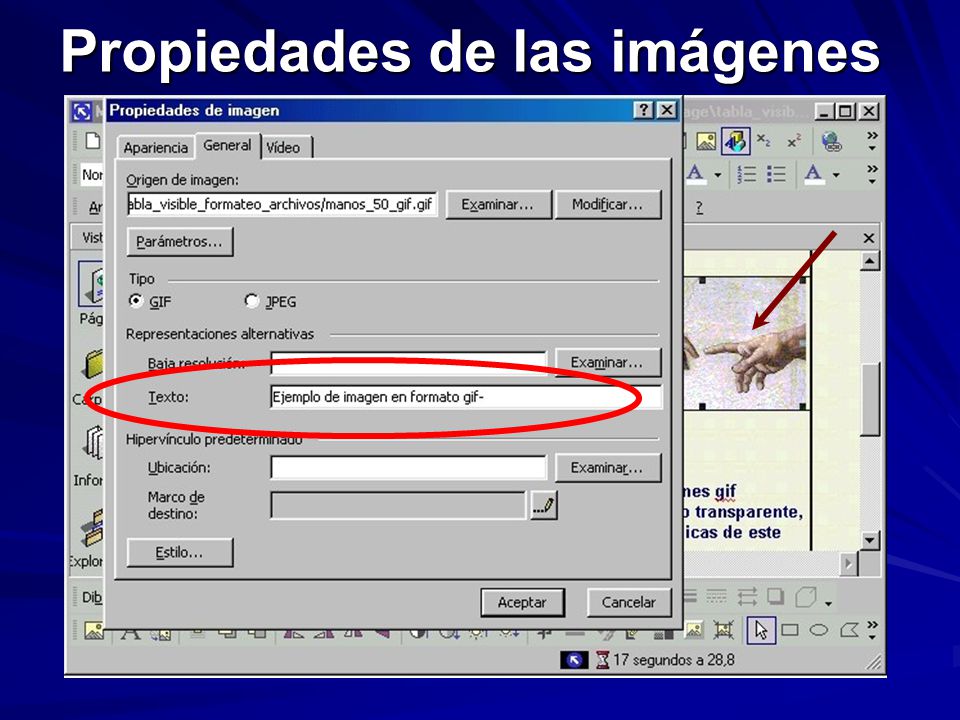Viewport: 960px width, 720px height.
Task: Apply subscript formatting in FrontPage toolbar
Action: (x=763, y=141)
